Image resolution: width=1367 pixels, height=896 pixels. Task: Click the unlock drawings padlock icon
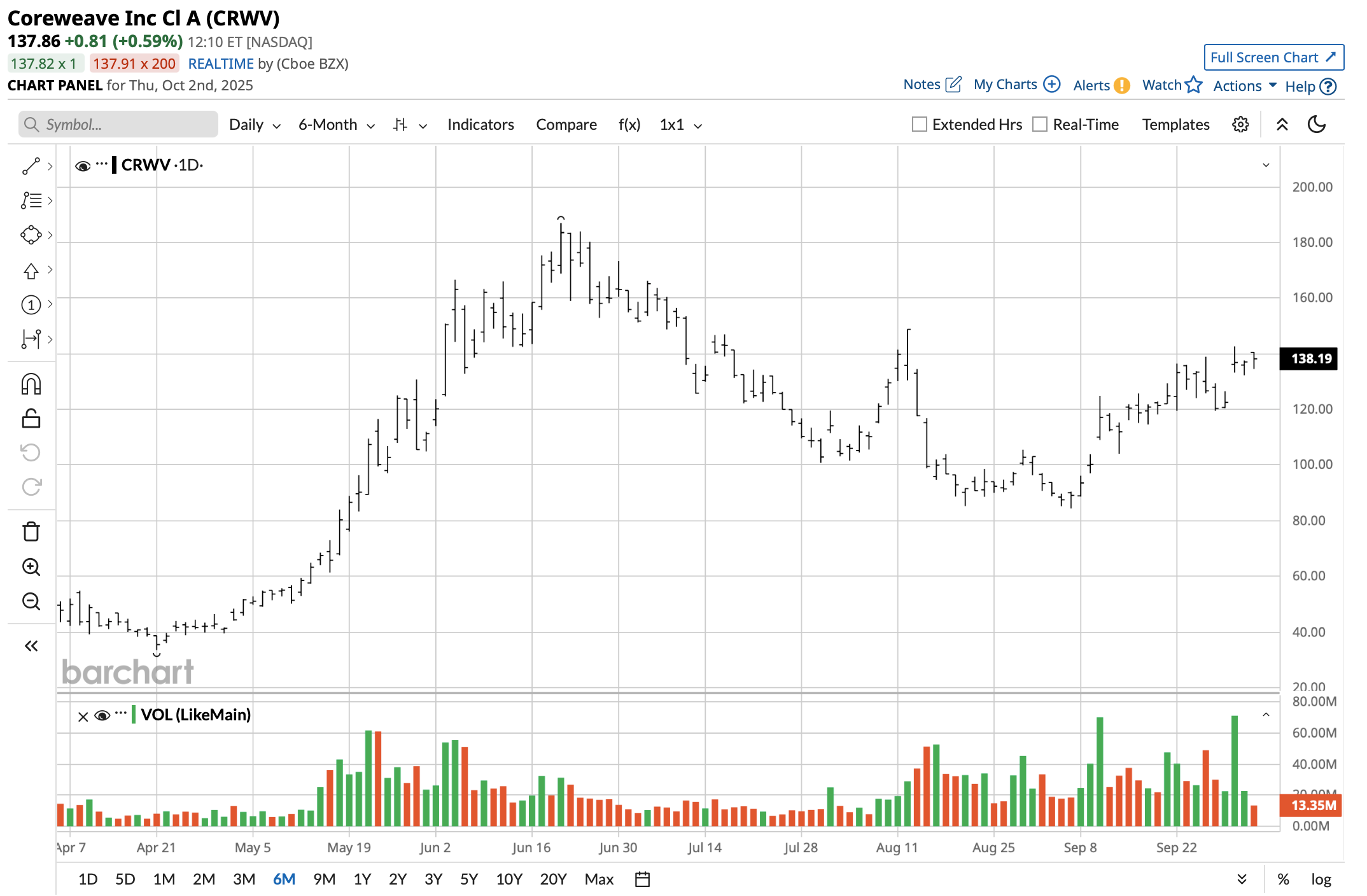point(31,418)
